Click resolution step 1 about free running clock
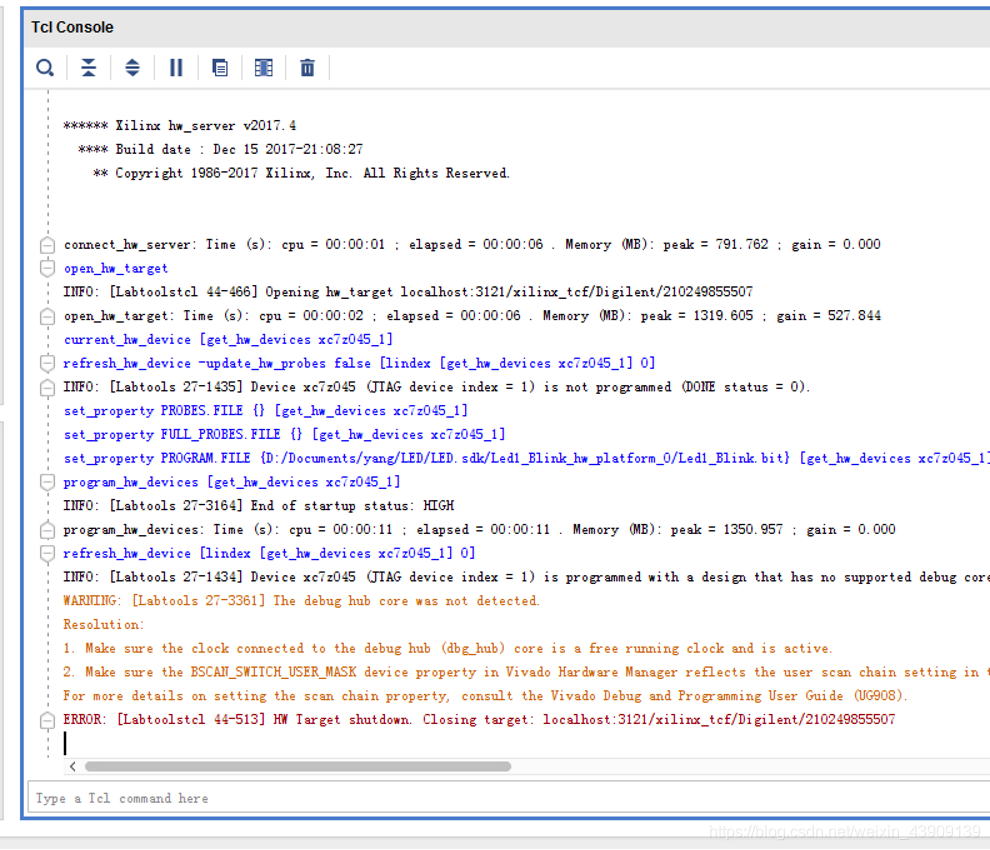The height and width of the screenshot is (850, 990). pos(448,649)
